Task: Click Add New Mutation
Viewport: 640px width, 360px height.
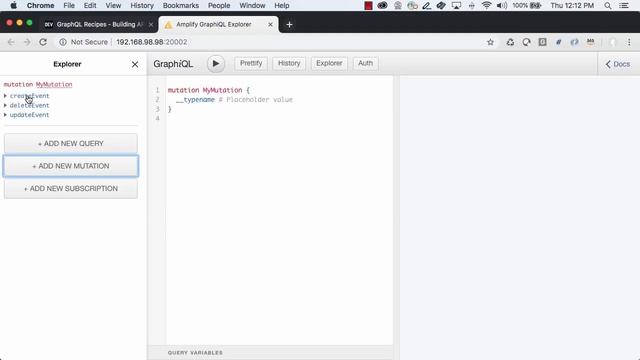Action: [x=71, y=166]
